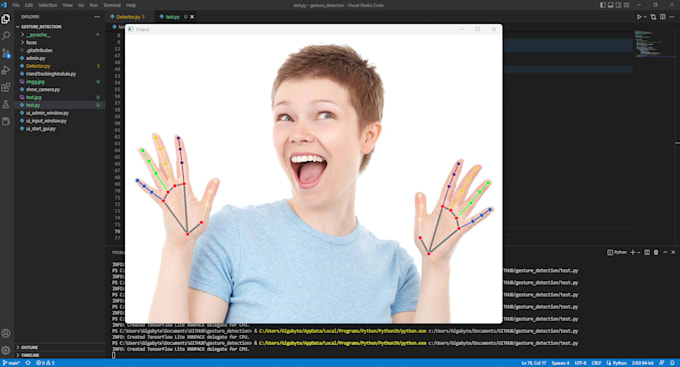Open the Edit menu
This screenshot has height=367, width=680.
tap(29, 5)
